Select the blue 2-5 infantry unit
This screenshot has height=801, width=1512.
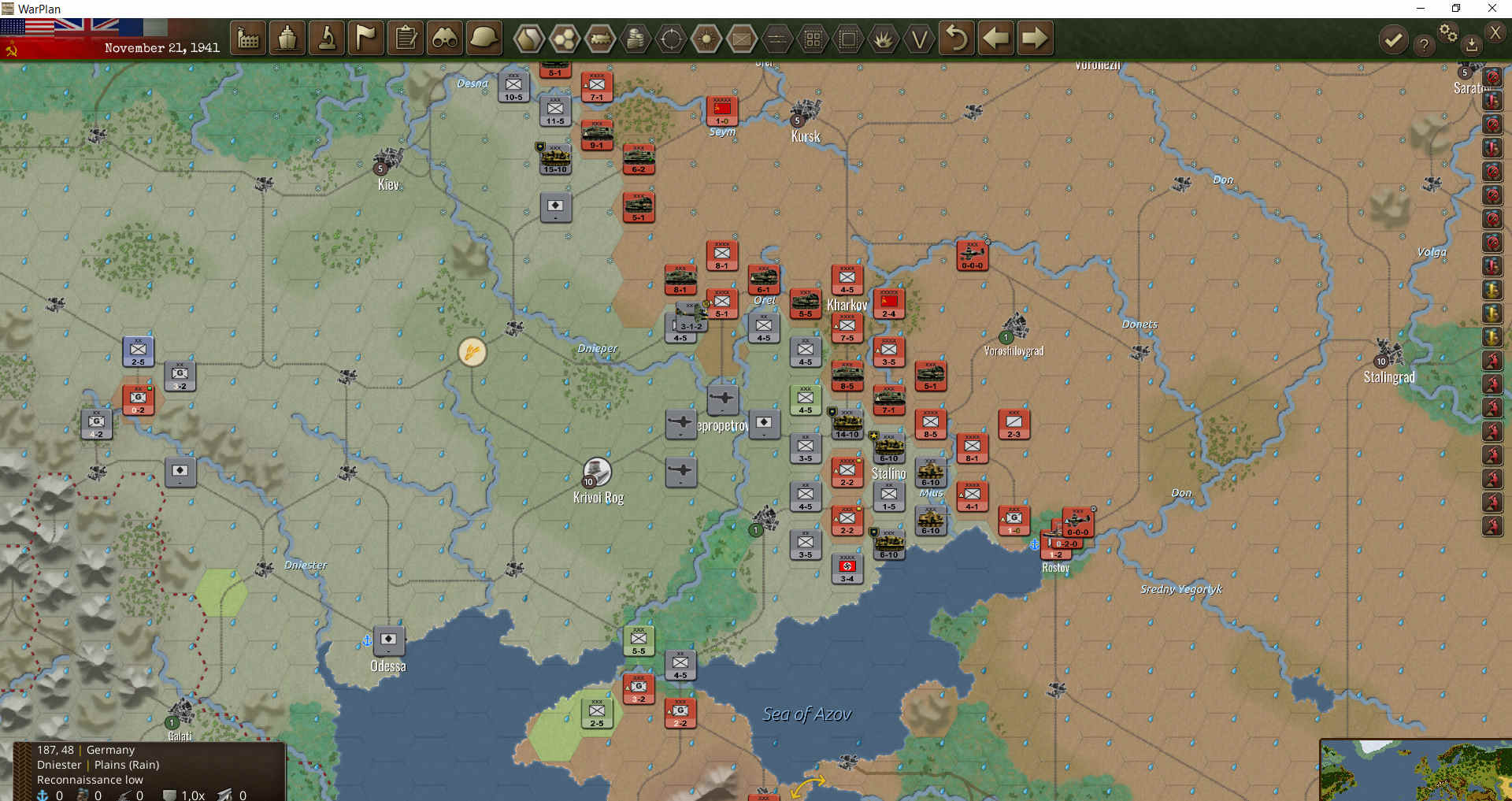(x=138, y=352)
